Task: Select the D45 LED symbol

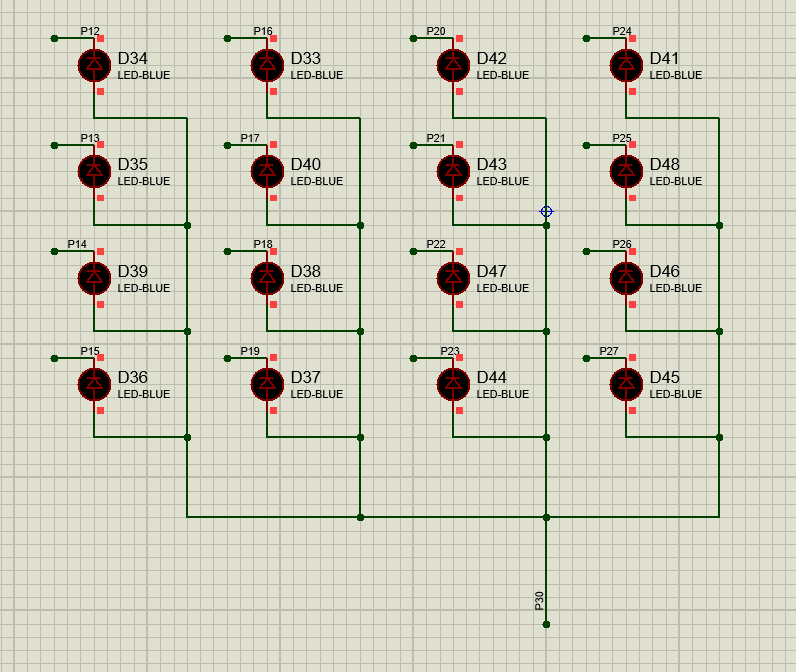Action: tap(626, 384)
